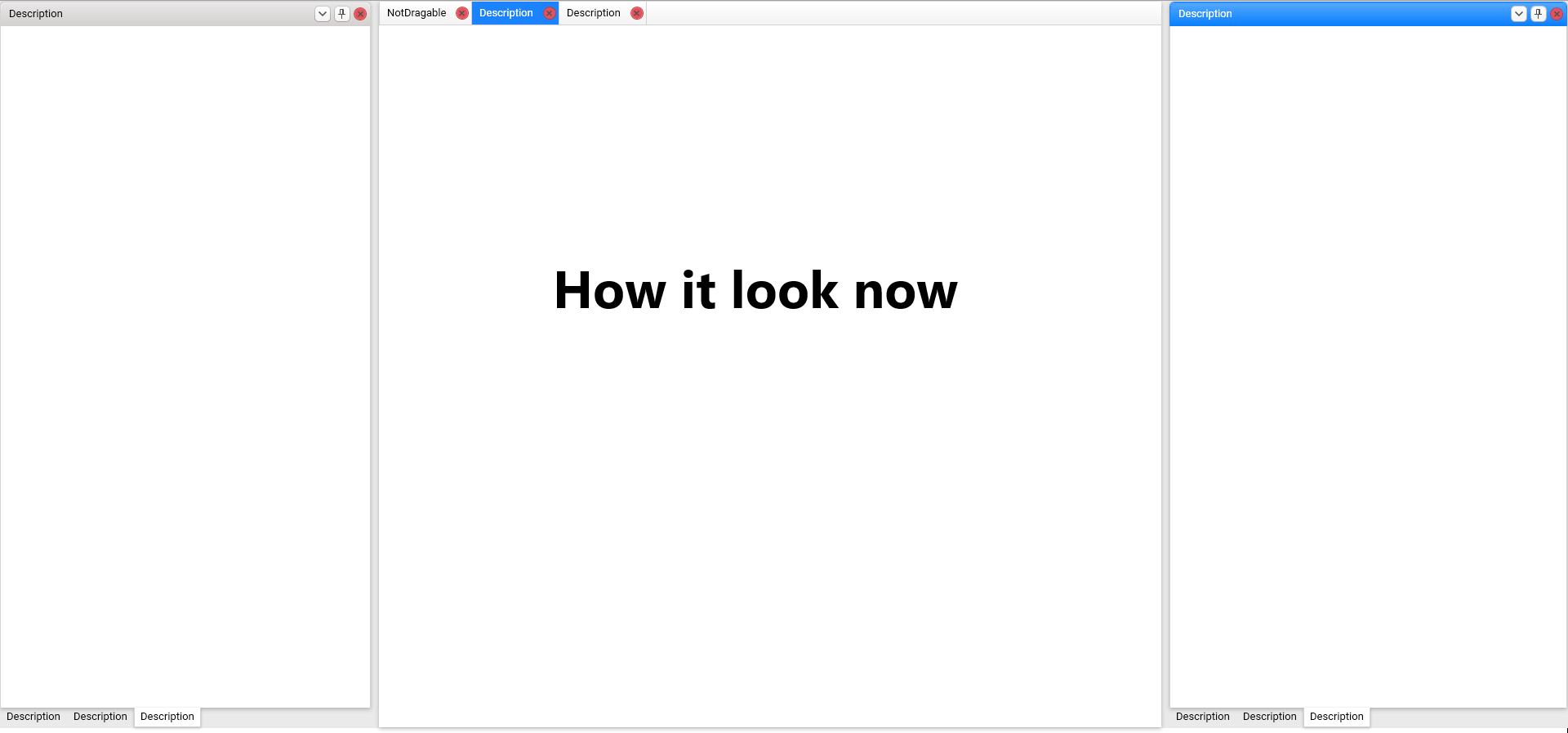Screen dimensions: 1568x733
Task: Click the selected third bottom tab on the left
Action: point(167,717)
